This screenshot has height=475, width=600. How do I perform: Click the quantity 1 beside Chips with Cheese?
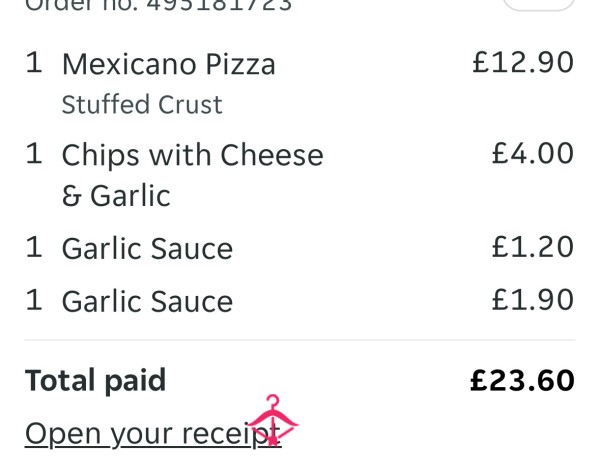(34, 154)
